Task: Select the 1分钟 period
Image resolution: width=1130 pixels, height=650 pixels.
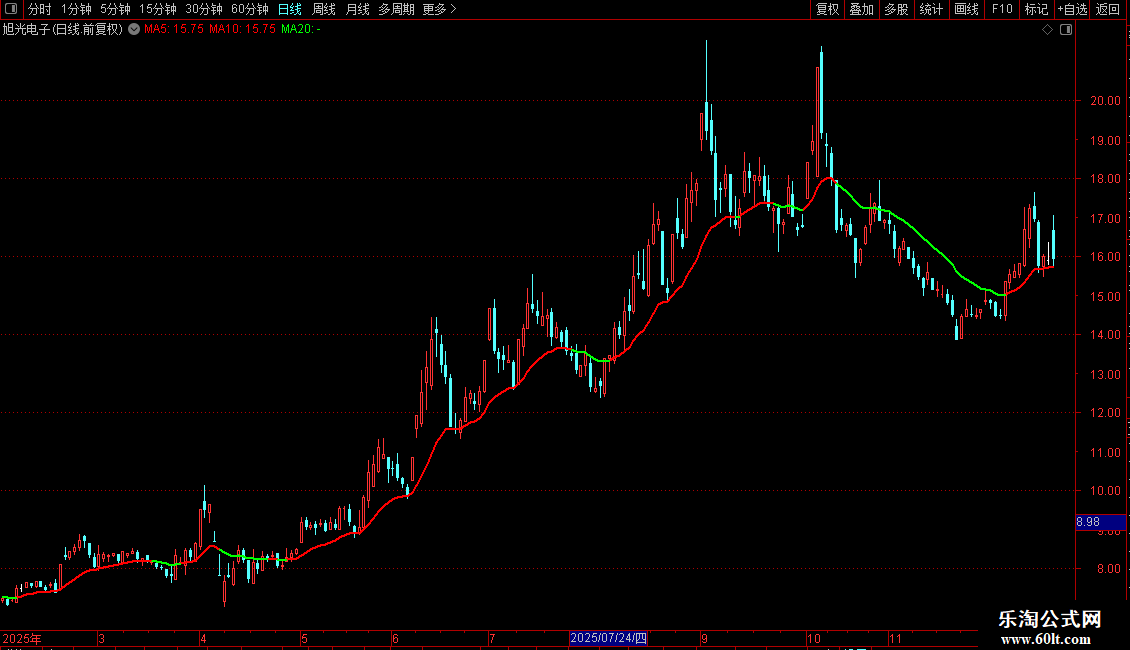Action: (x=76, y=9)
